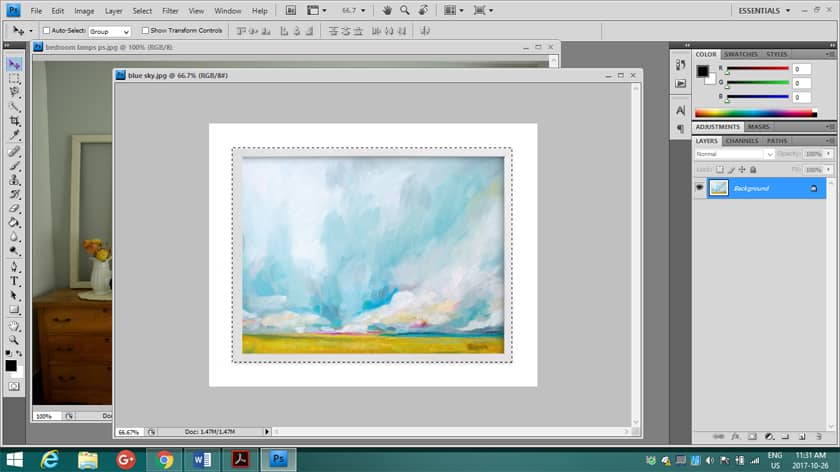Select the Rectangle shape tool
This screenshot has height=472, width=840.
(14, 310)
